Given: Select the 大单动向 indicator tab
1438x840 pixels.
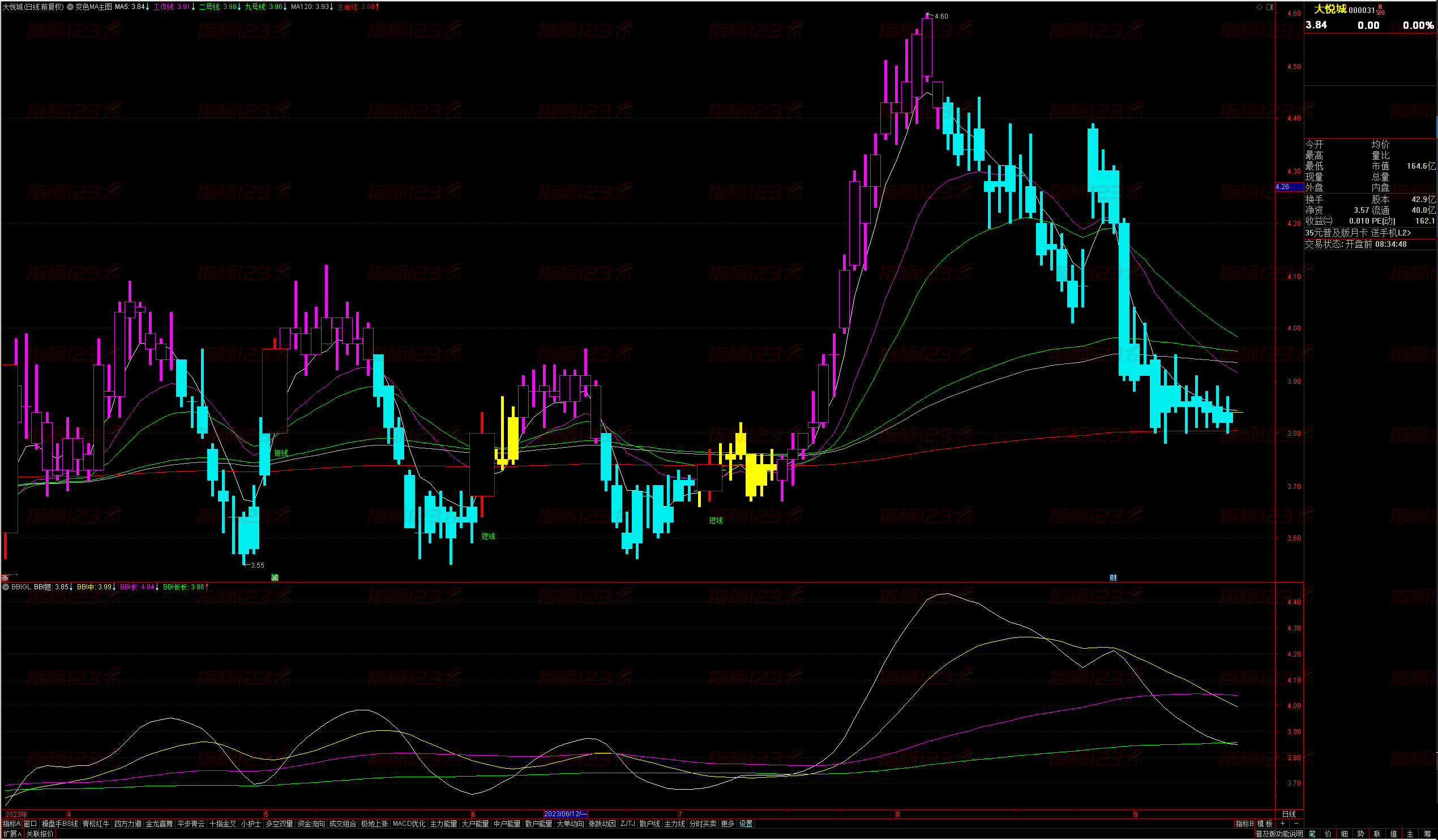Looking at the screenshot, I should point(570,824).
